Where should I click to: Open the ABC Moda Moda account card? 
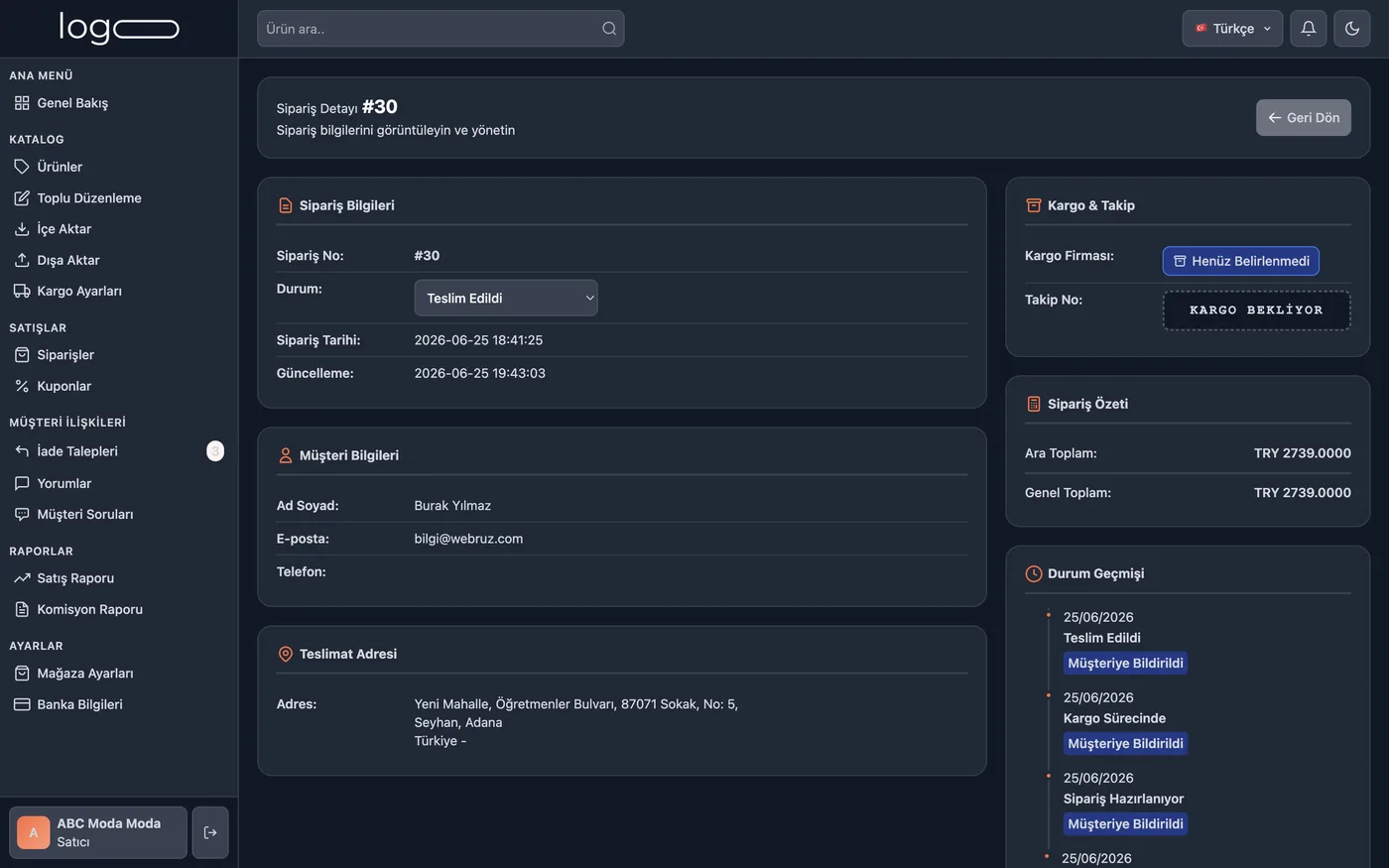point(98,832)
